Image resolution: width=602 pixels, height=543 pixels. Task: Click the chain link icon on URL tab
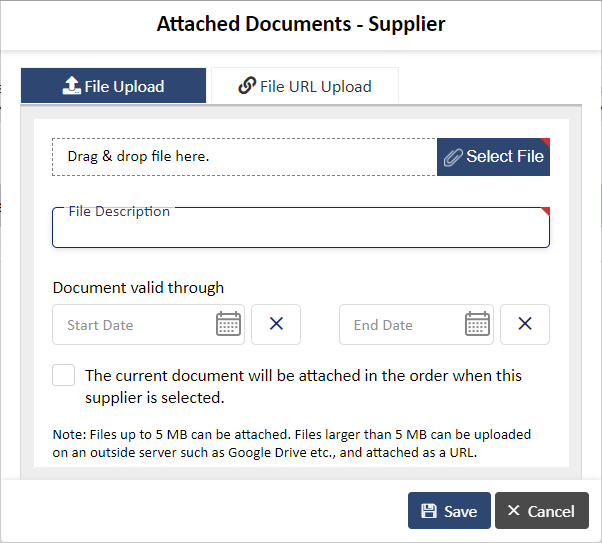pos(247,85)
